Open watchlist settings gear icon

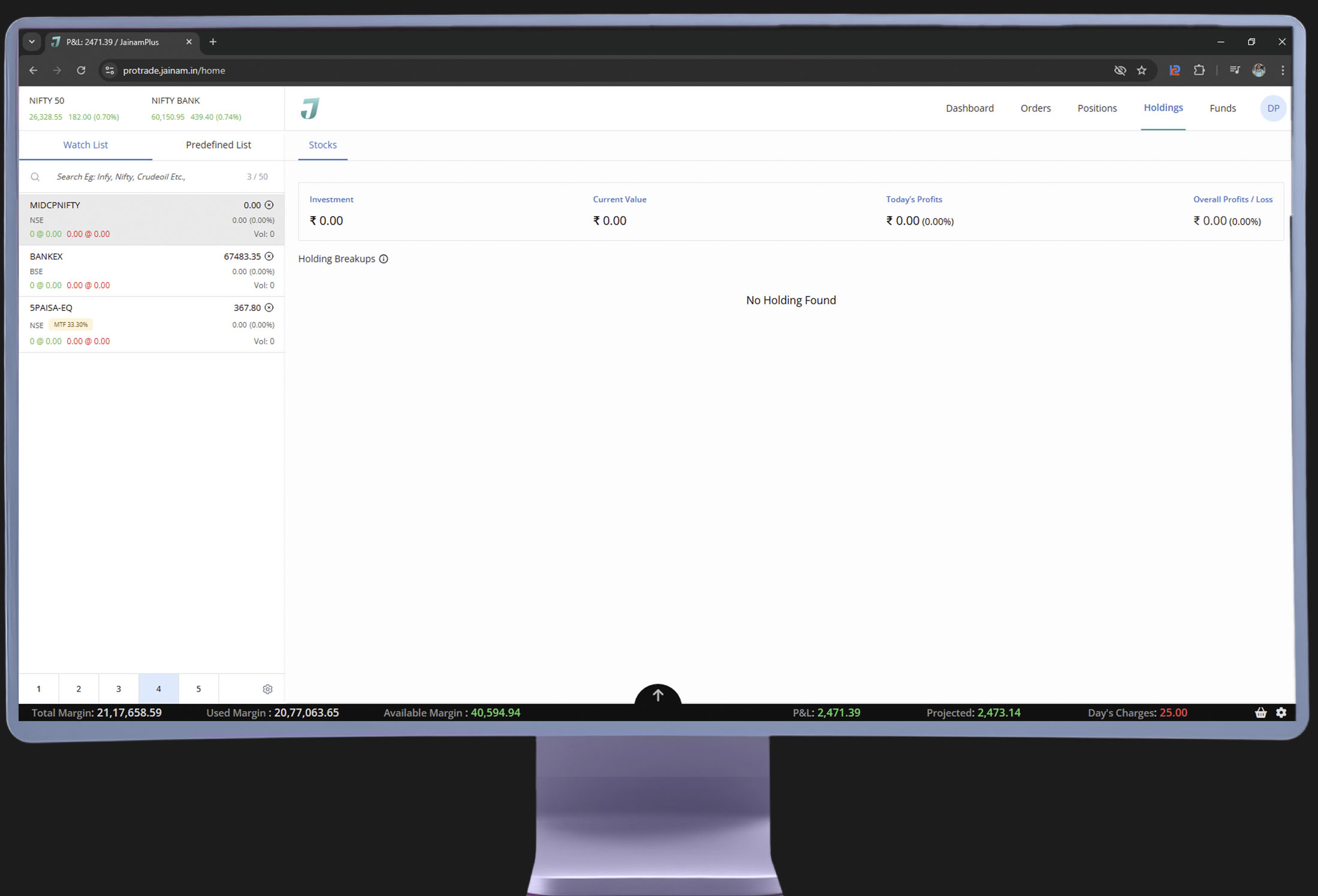[x=267, y=689]
